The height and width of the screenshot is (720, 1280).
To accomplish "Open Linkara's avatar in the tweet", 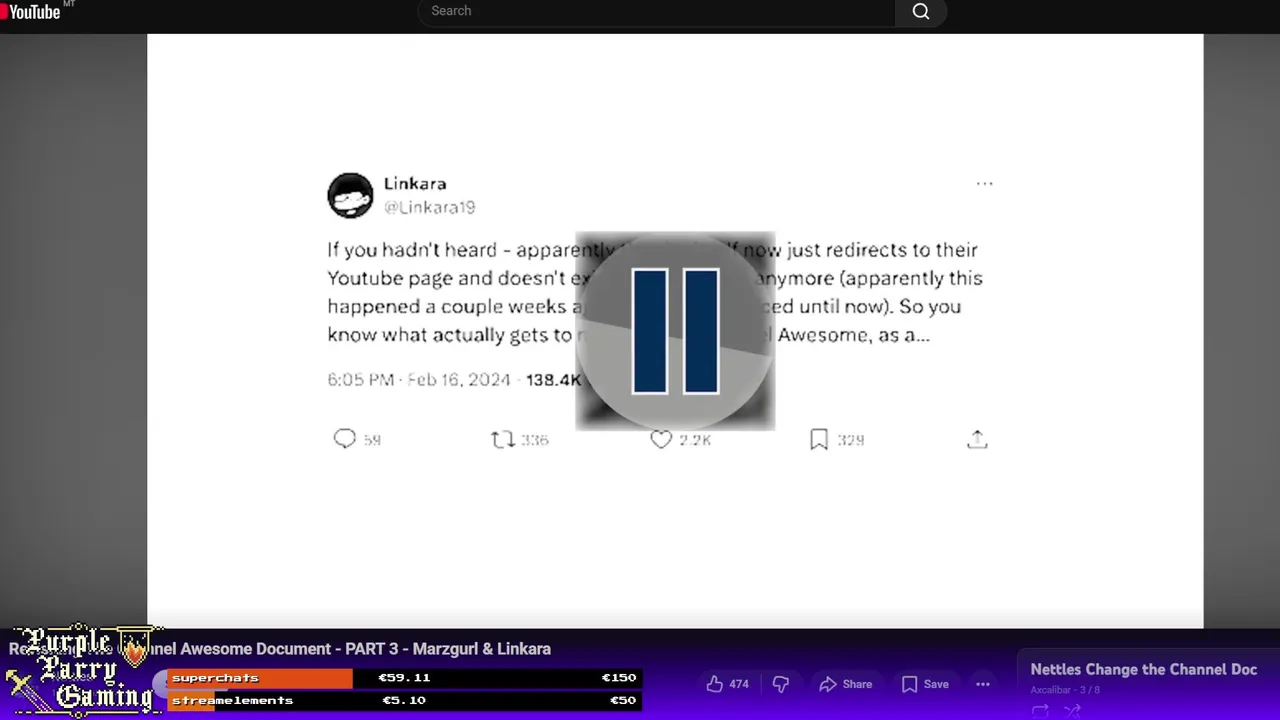I will pyautogui.click(x=350, y=195).
